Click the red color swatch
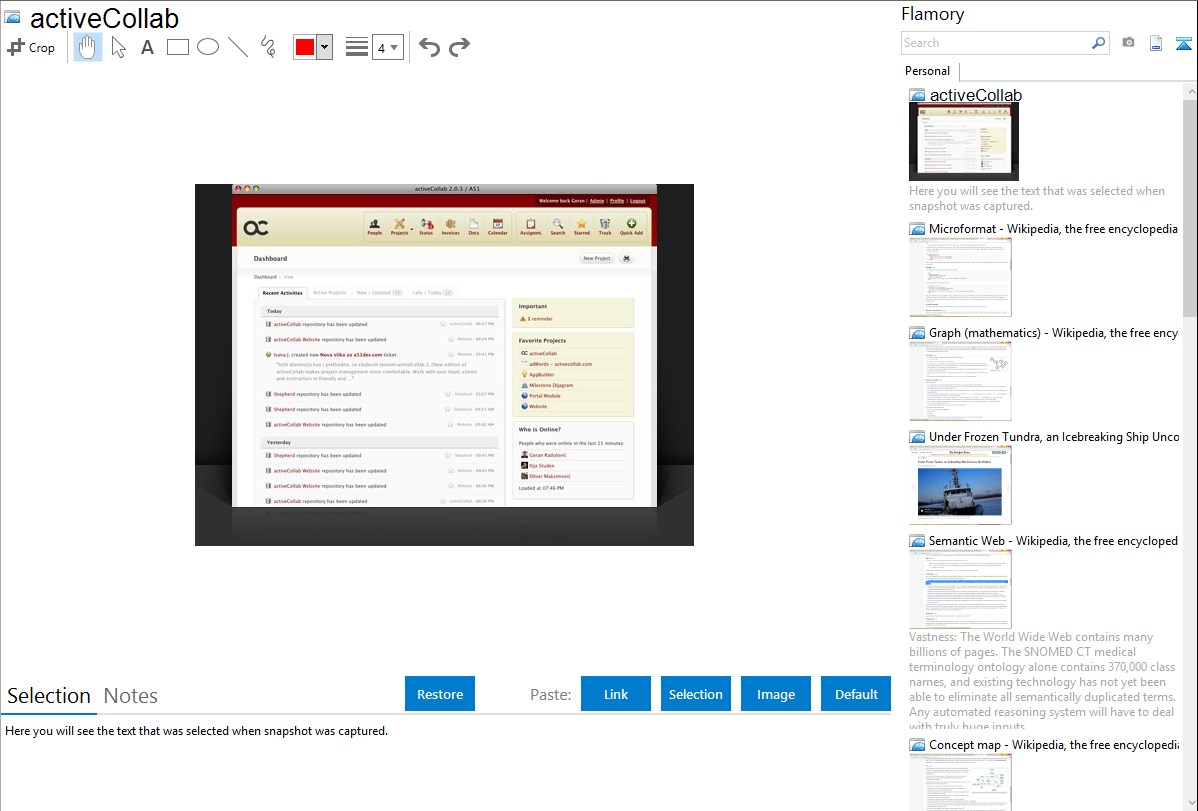1198x811 pixels. point(305,47)
